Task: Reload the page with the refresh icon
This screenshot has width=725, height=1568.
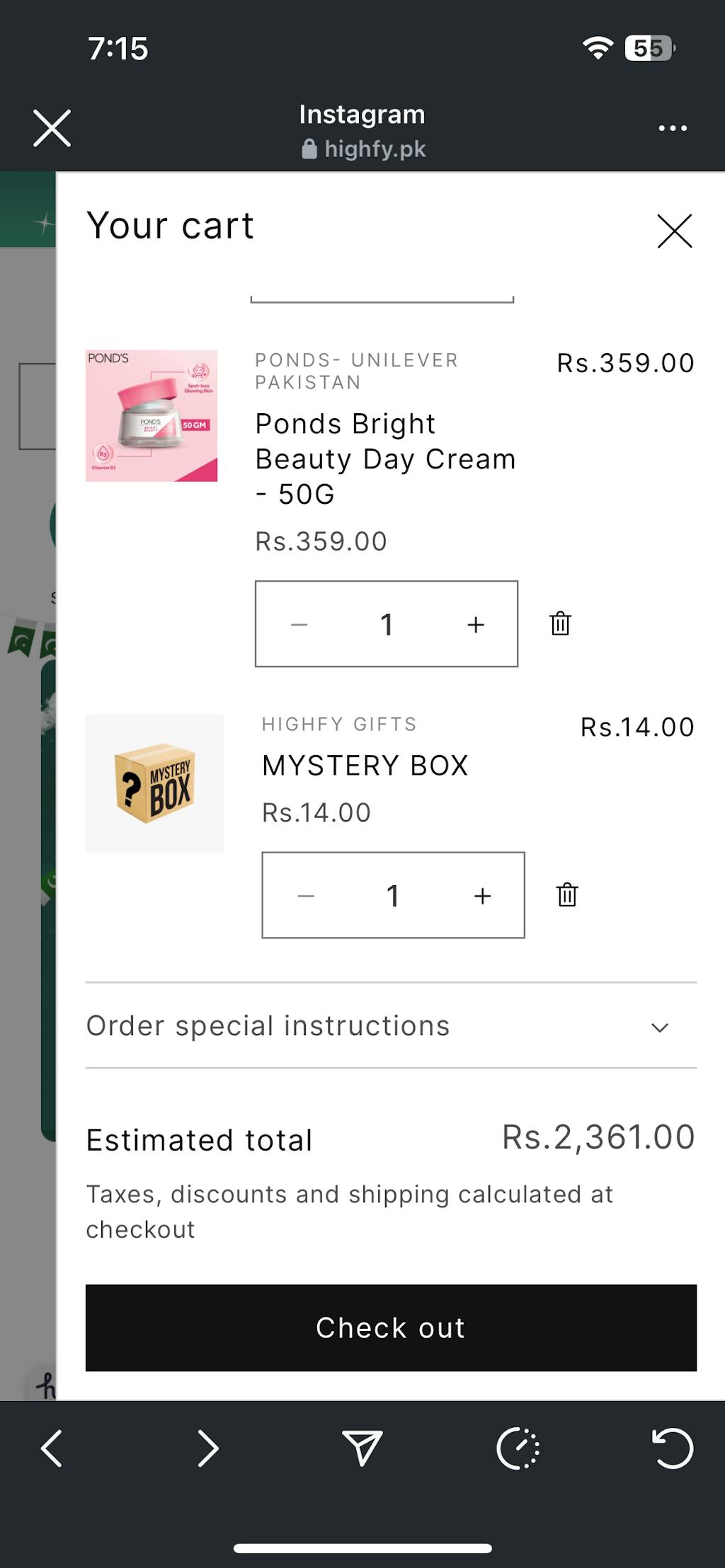Action: click(672, 1448)
